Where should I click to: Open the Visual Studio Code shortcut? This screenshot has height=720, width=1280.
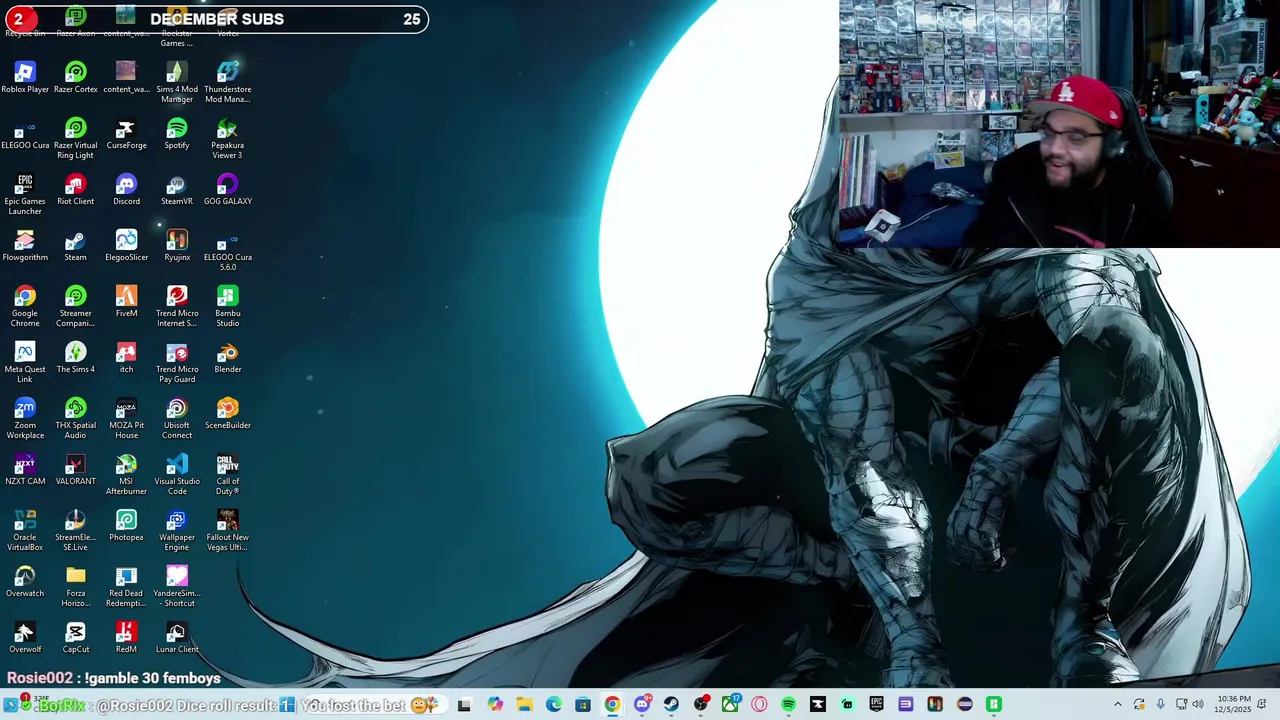177,474
